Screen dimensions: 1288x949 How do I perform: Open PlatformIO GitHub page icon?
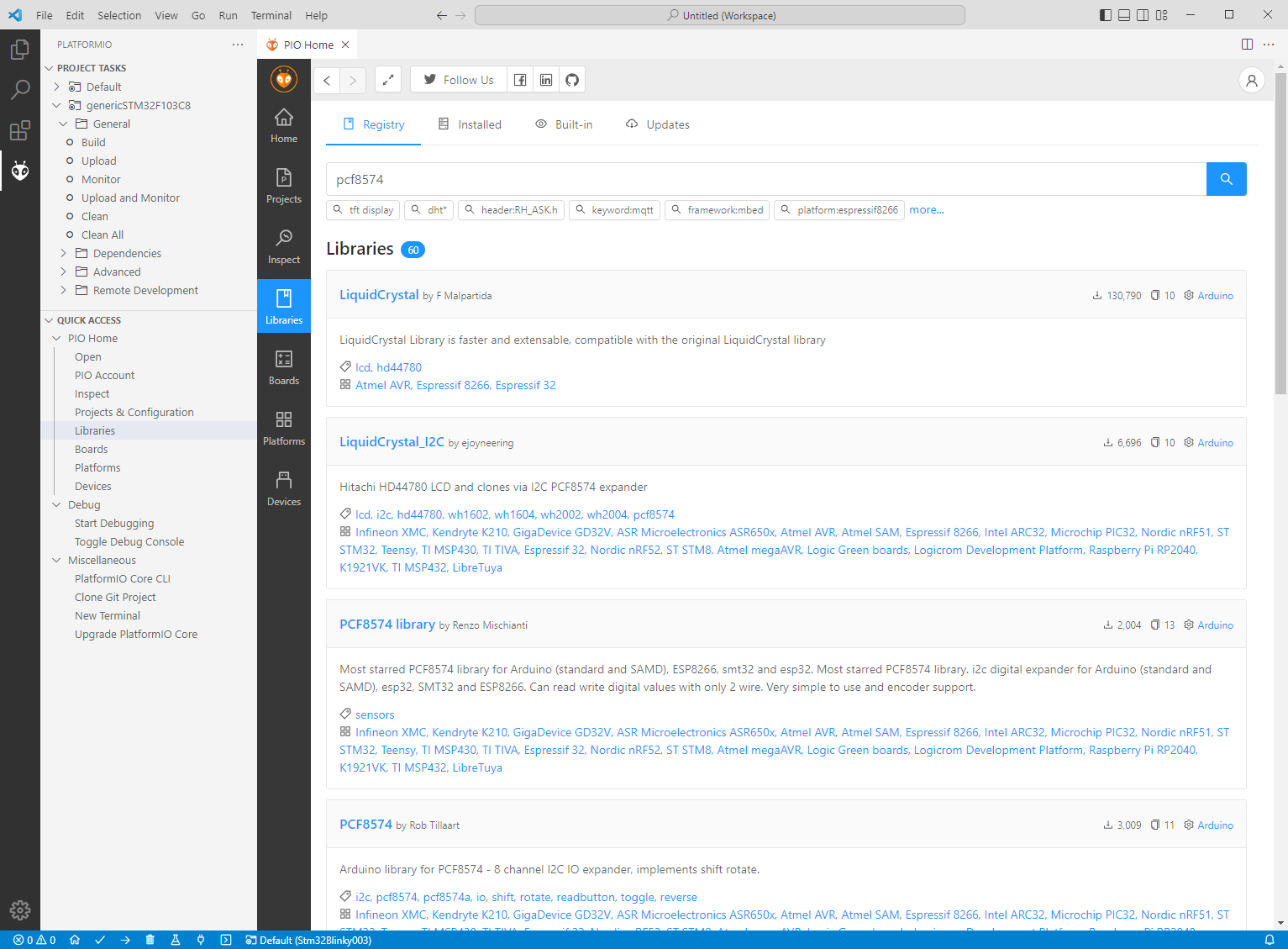click(x=572, y=80)
